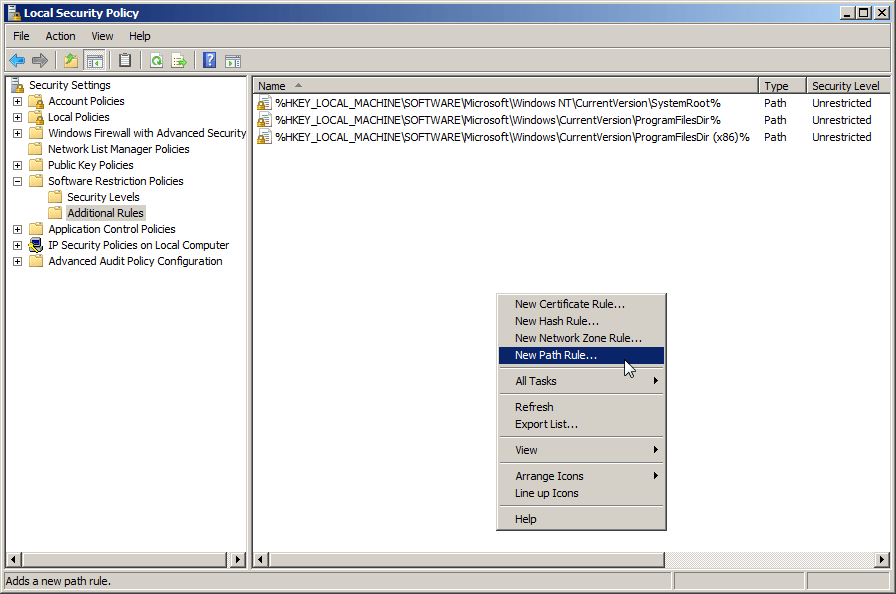Choose New Path Rule from context menu
This screenshot has height=594, width=896.
click(x=581, y=355)
